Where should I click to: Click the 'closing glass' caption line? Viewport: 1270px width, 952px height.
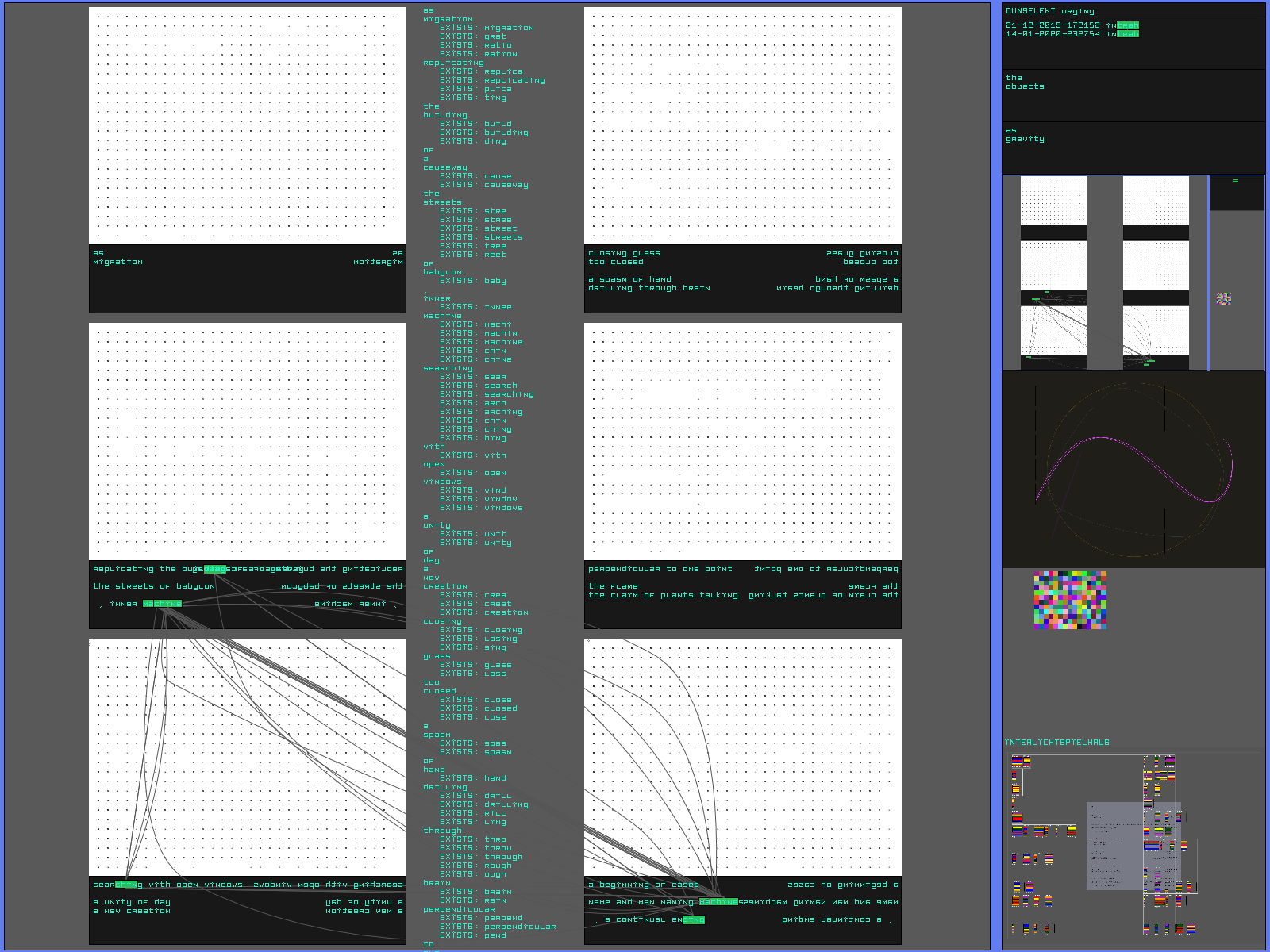624,253
